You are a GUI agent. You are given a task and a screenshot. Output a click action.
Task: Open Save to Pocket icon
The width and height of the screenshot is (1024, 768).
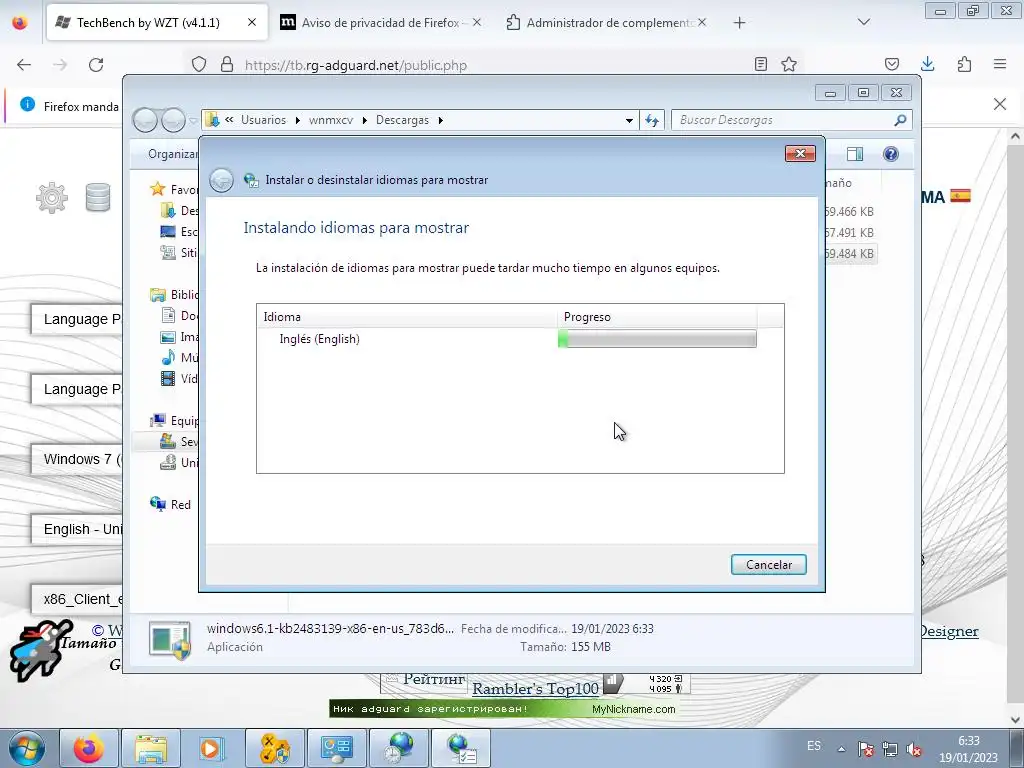pos(892,64)
